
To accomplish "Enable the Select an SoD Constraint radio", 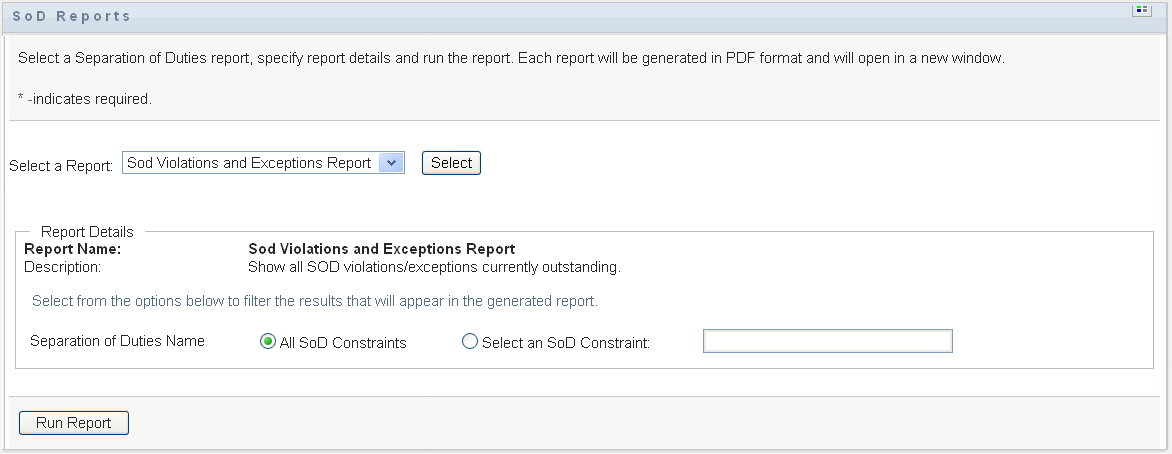I will pyautogui.click(x=470, y=342).
